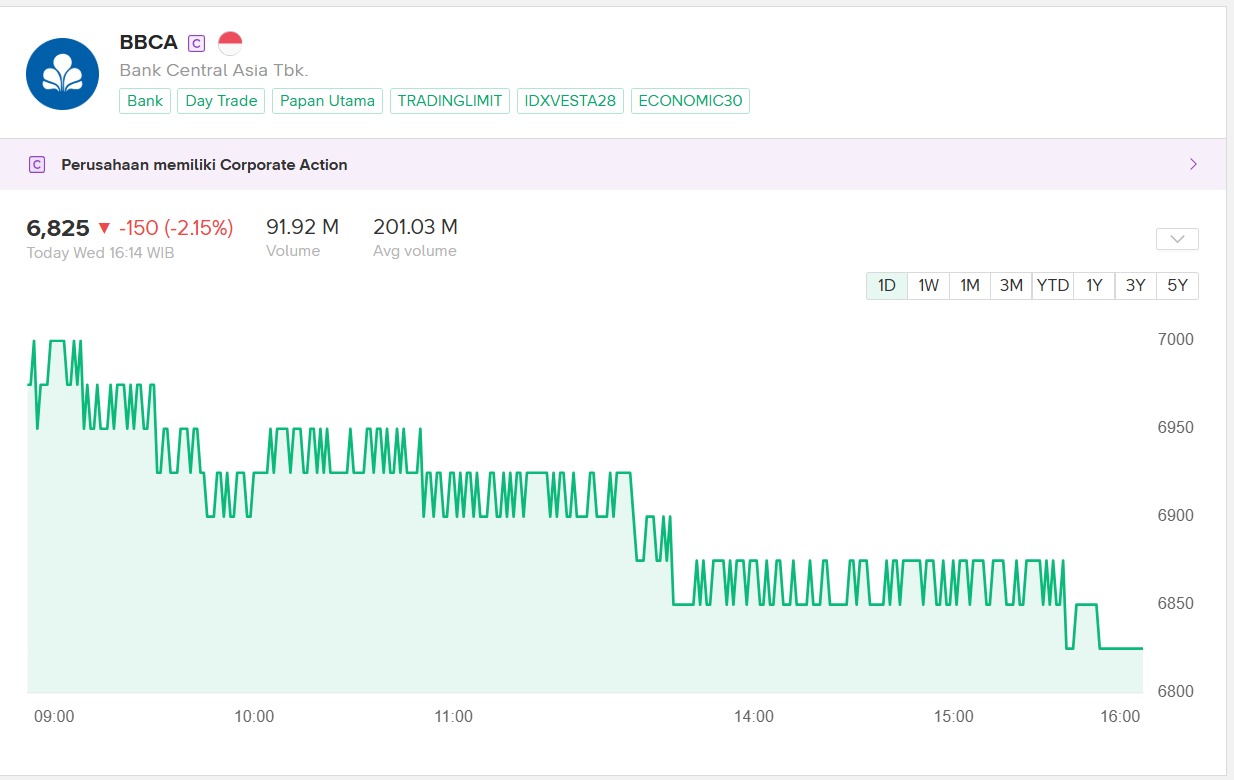The width and height of the screenshot is (1234, 780).
Task: Click the Indonesian flag icon
Action: 230,43
